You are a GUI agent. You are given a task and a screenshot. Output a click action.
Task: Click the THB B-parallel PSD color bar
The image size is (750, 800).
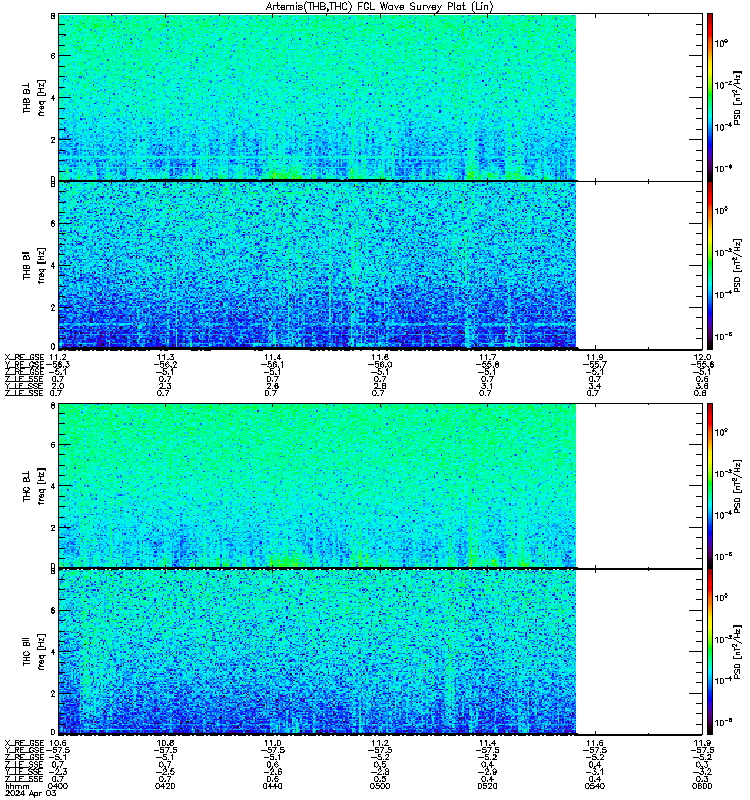710,265
